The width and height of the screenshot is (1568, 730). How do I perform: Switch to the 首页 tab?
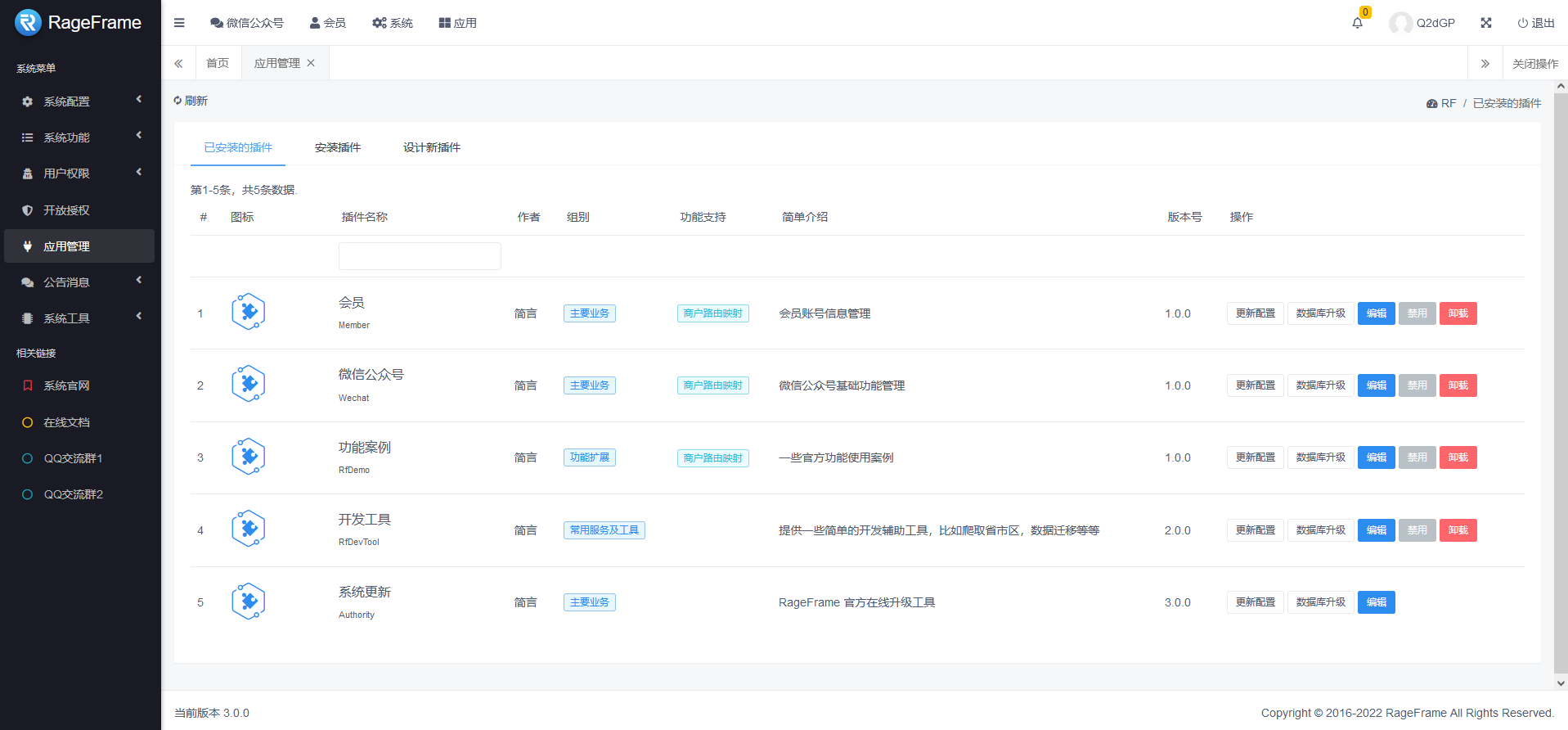pyautogui.click(x=218, y=63)
